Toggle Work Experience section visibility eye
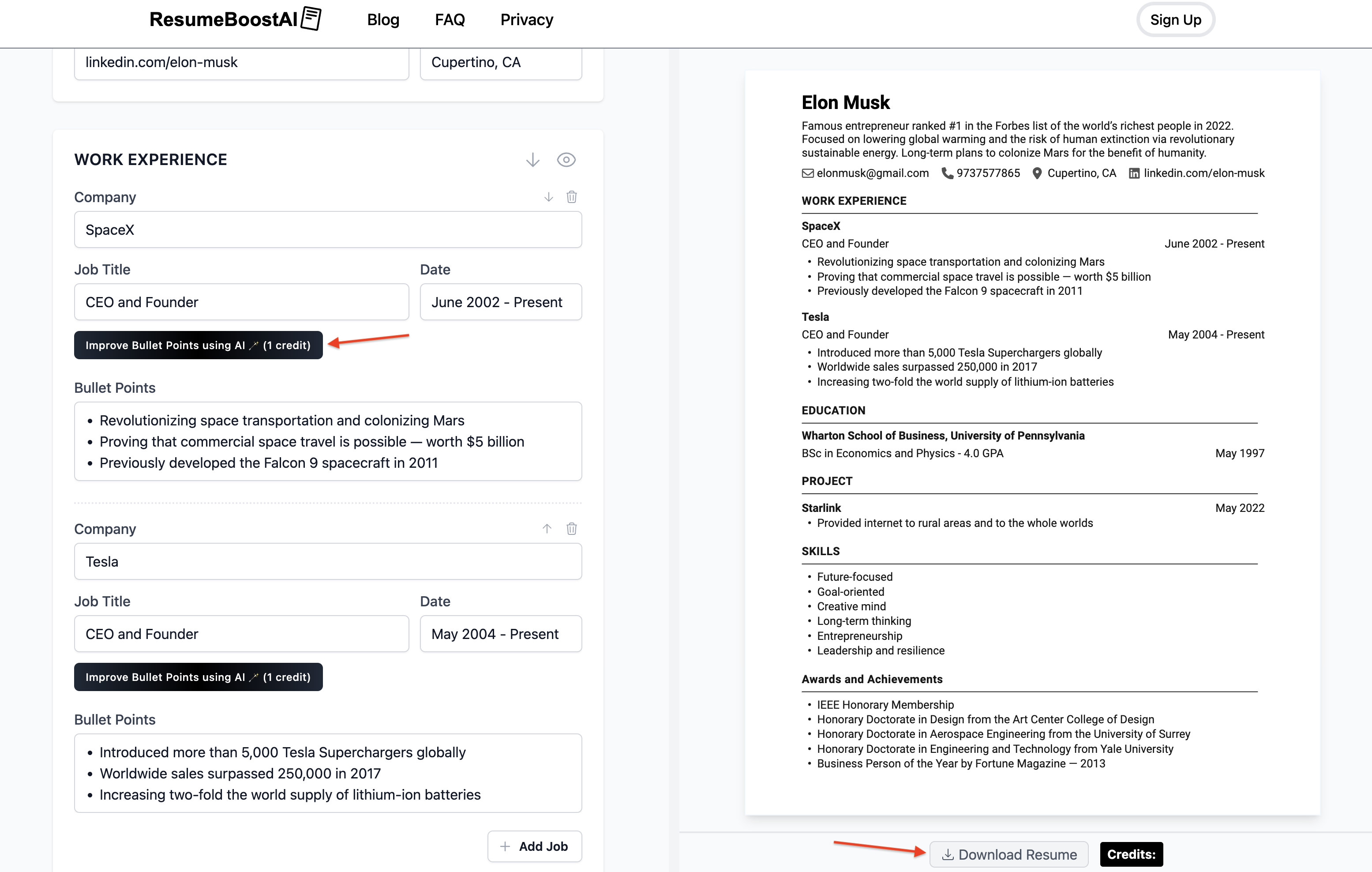Screen dimensions: 1372x872 [566, 160]
